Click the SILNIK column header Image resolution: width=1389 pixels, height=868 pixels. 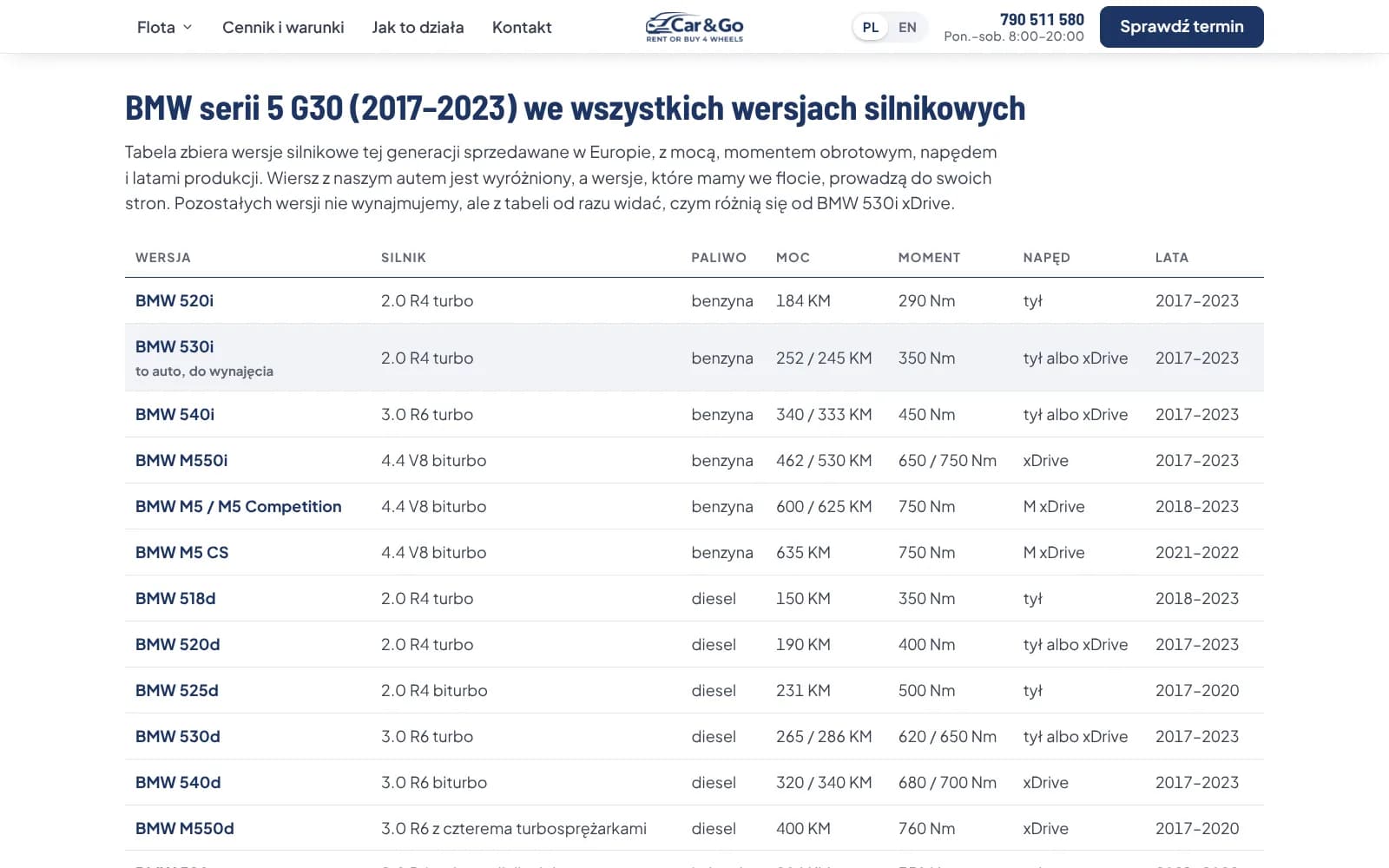tap(404, 258)
